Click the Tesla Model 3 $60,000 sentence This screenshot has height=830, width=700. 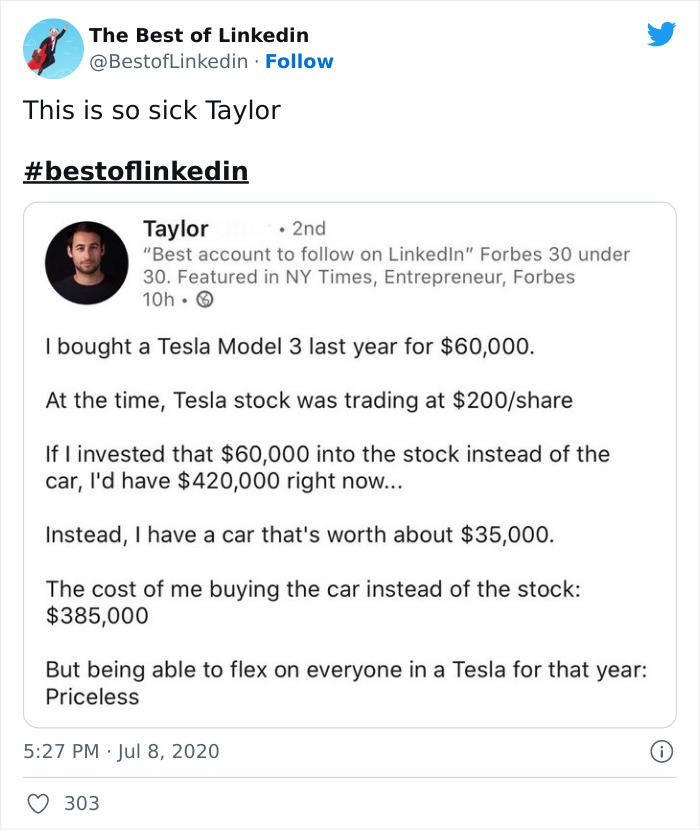[x=291, y=348]
